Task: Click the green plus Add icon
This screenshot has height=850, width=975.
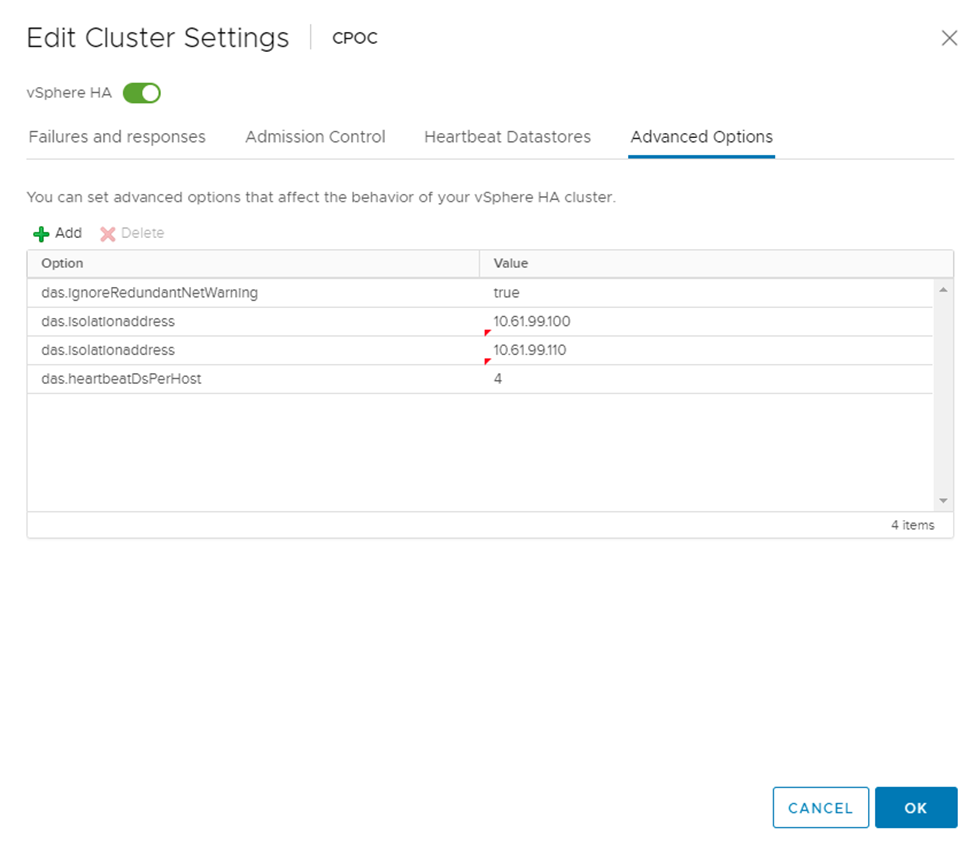Action: [41, 234]
